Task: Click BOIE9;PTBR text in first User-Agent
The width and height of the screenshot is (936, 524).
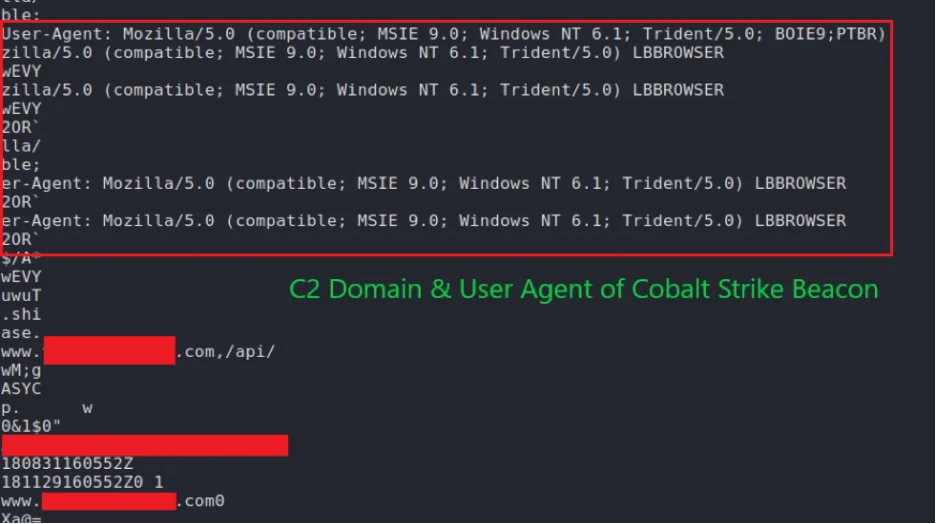Action: tap(829, 34)
